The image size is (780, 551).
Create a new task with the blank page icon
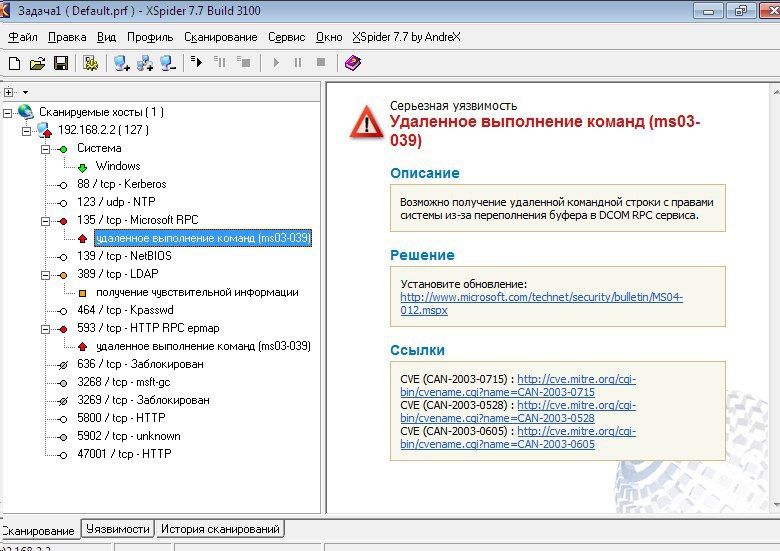[x=14, y=63]
